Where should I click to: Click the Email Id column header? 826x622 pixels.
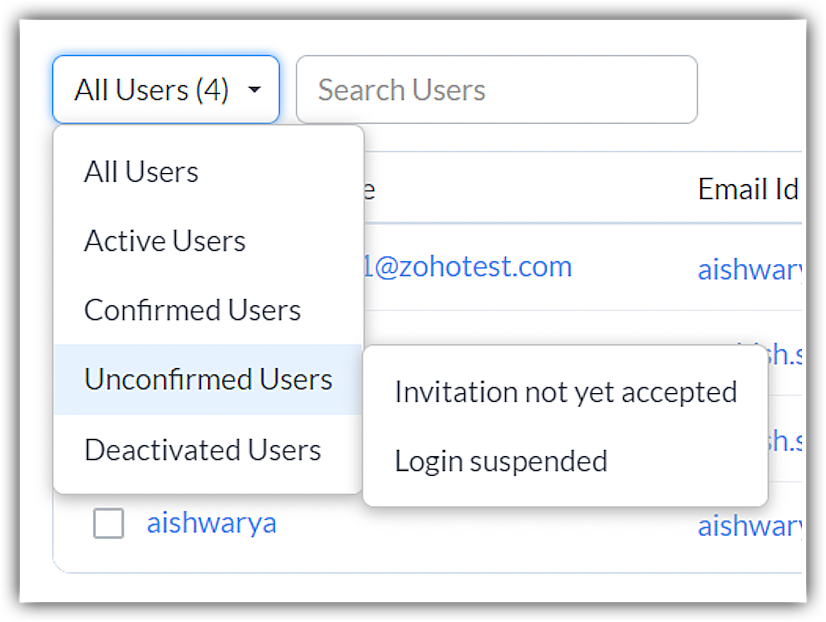click(747, 189)
